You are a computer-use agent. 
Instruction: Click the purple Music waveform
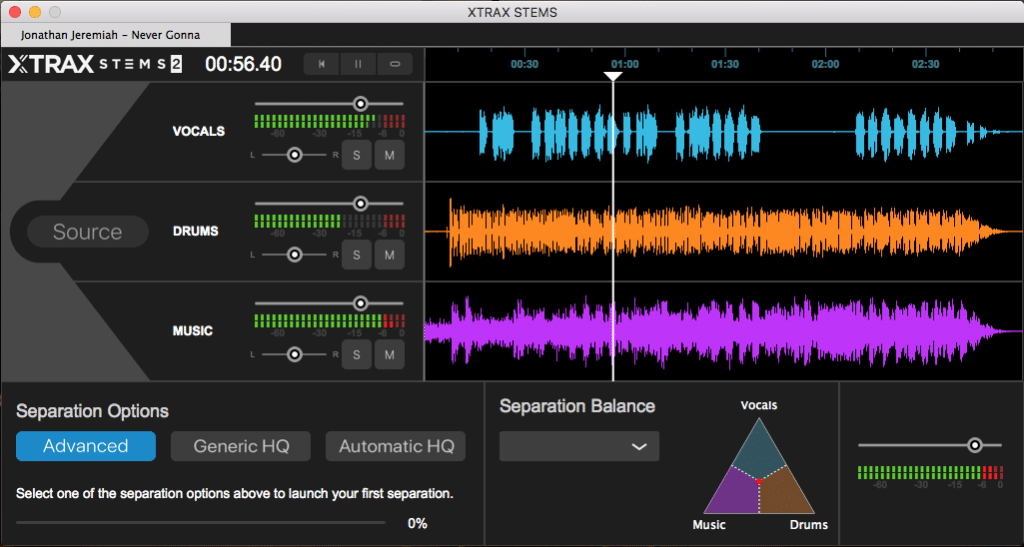724,332
